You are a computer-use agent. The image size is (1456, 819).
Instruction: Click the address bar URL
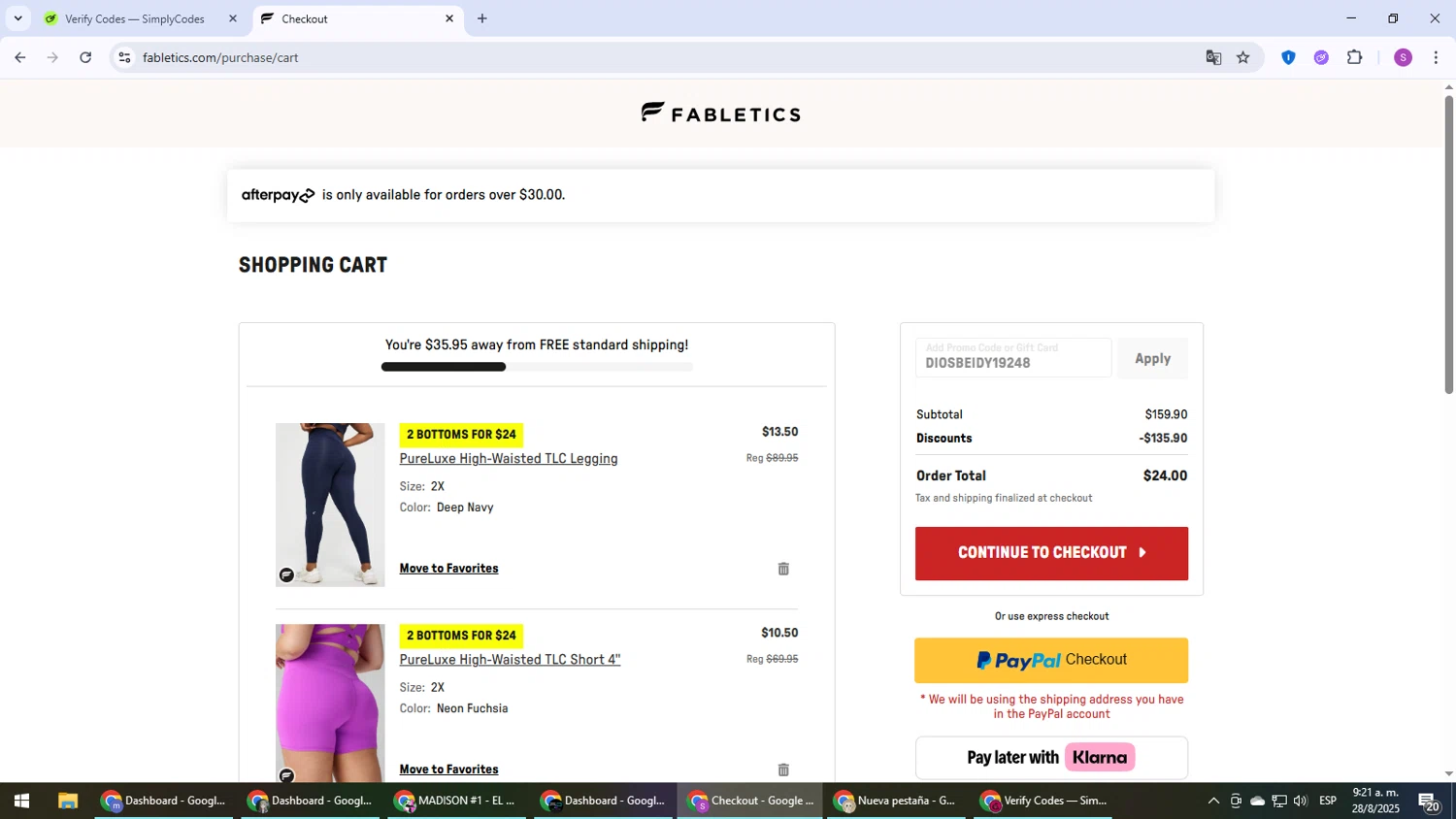[220, 57]
